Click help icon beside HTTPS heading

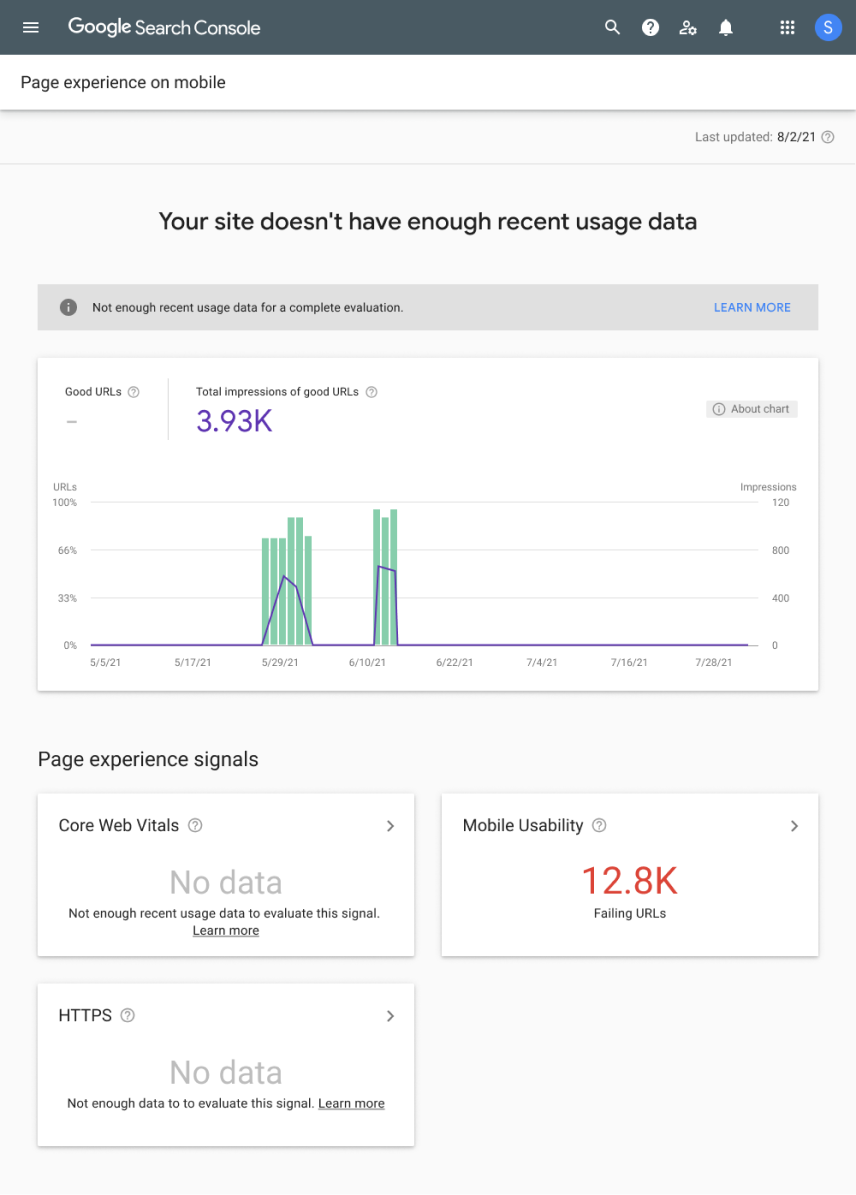pyautogui.click(x=128, y=1016)
